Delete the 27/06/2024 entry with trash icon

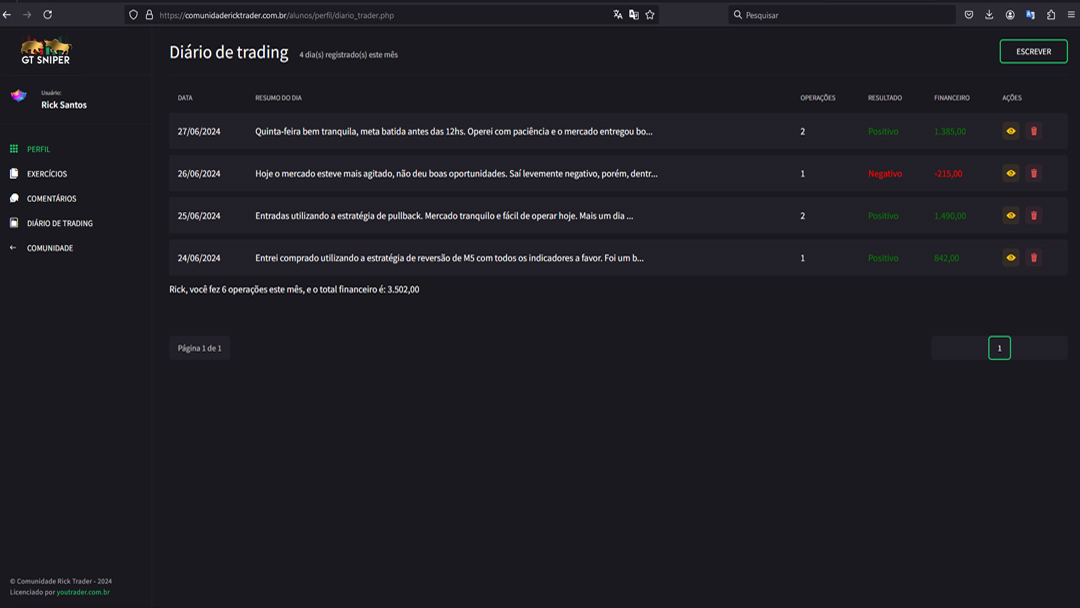1034,131
